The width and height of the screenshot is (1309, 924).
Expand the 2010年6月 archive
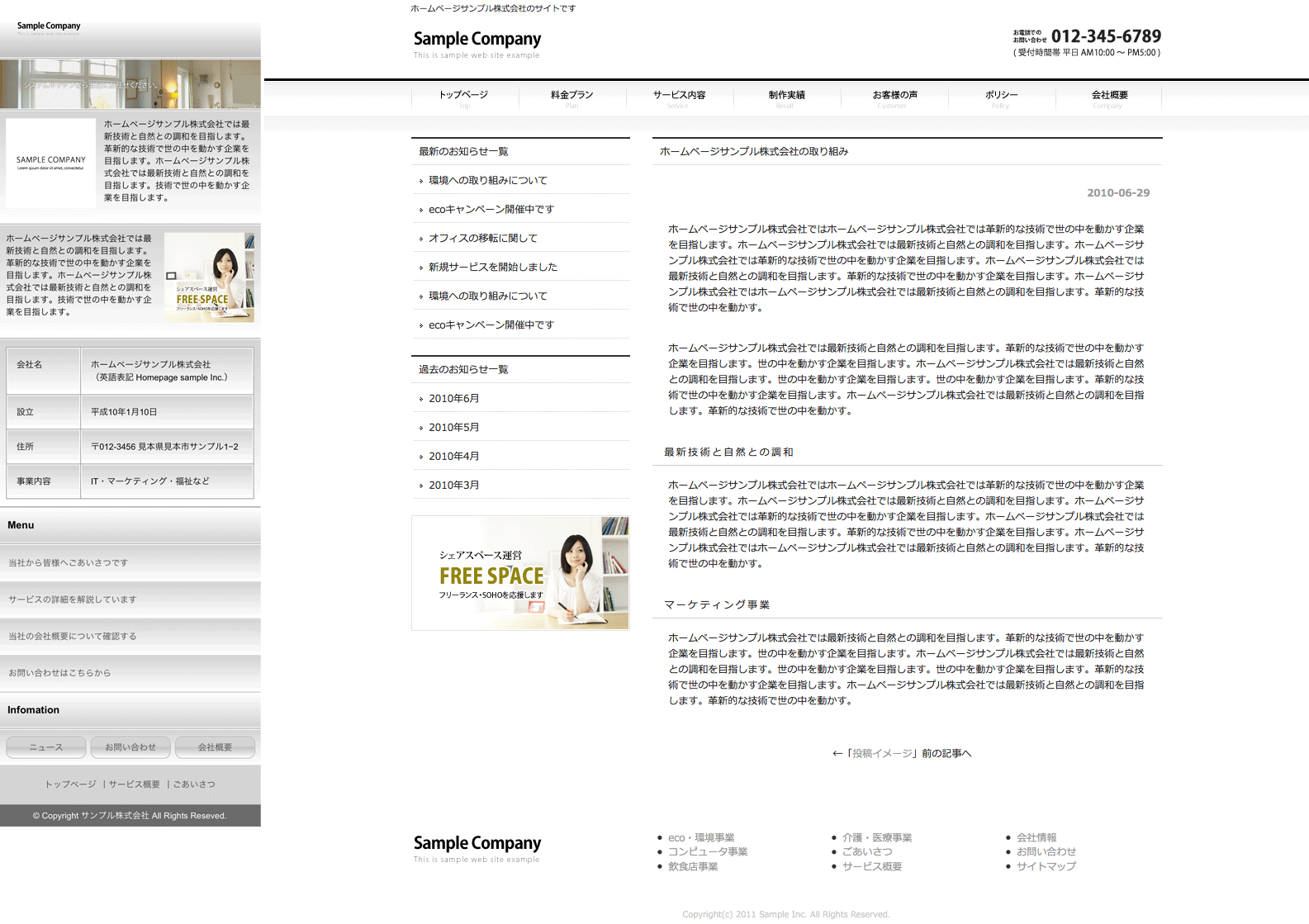click(x=453, y=398)
